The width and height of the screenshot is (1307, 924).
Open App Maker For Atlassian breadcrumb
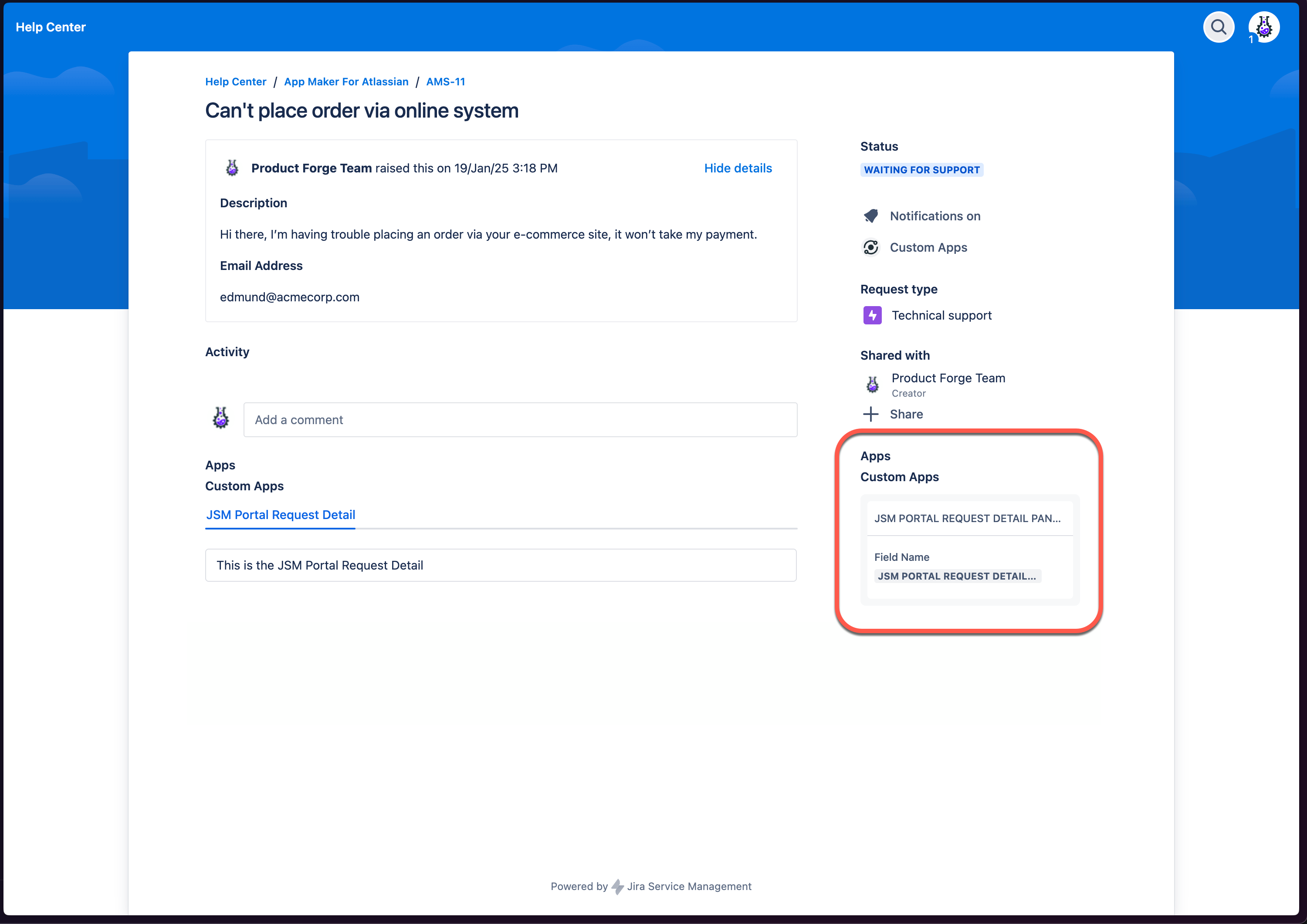pos(346,81)
